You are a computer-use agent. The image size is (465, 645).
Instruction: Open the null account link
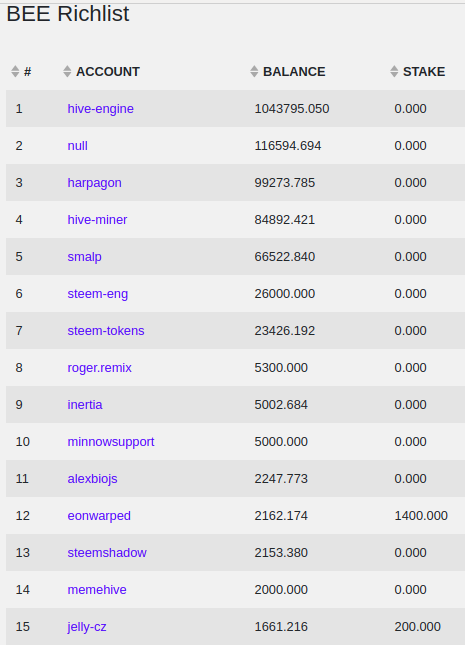click(77, 146)
